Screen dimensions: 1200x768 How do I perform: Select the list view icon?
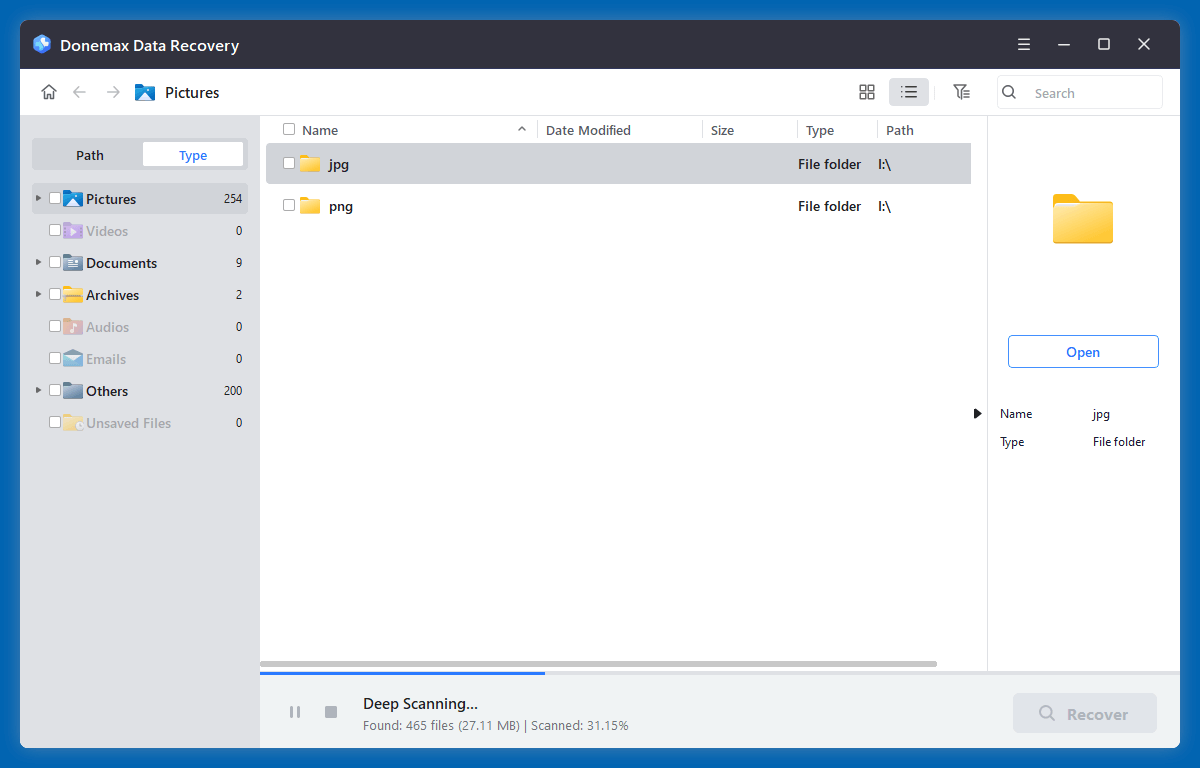coord(908,91)
